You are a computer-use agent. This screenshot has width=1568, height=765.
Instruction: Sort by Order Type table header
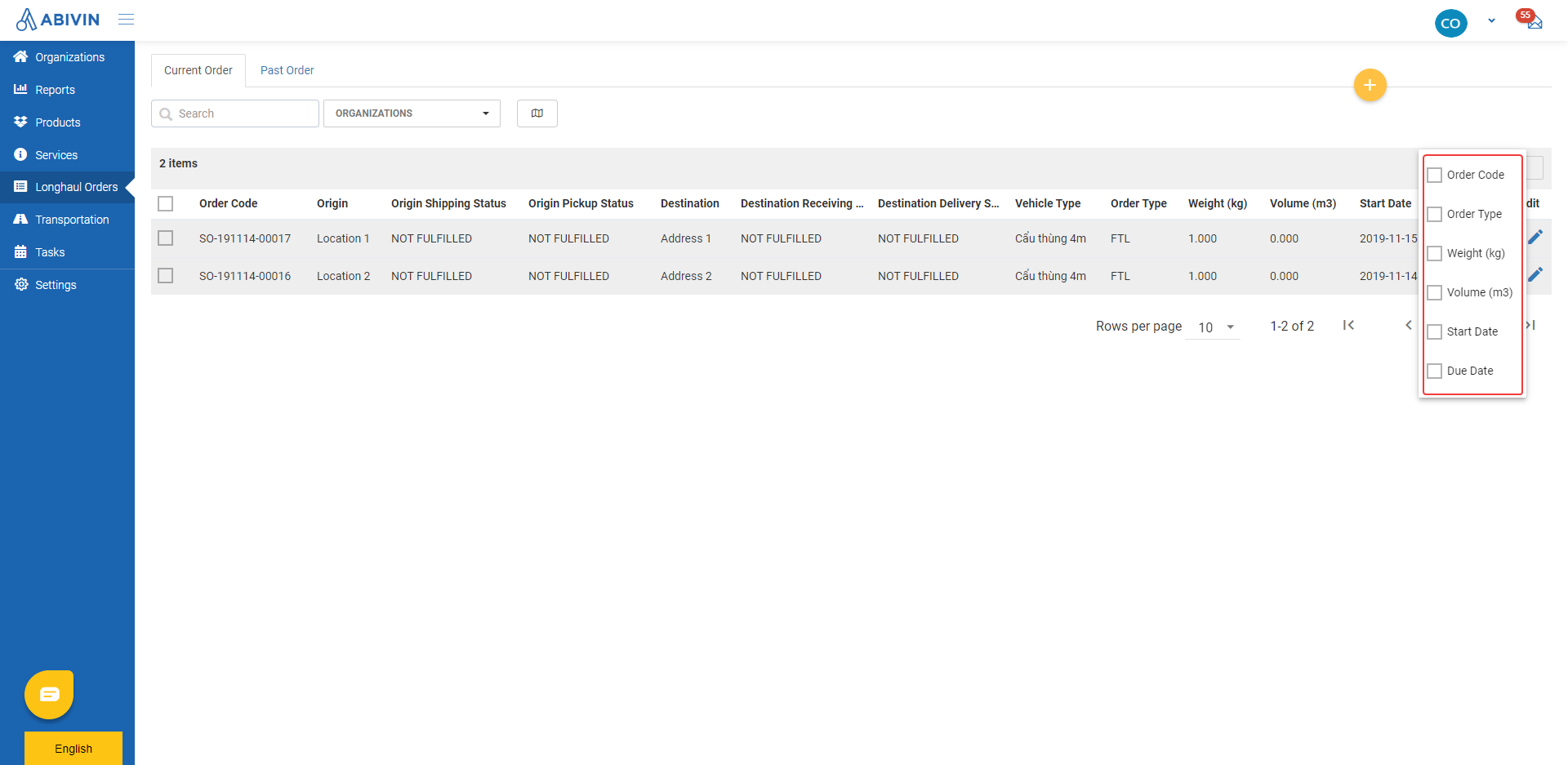point(1138,204)
